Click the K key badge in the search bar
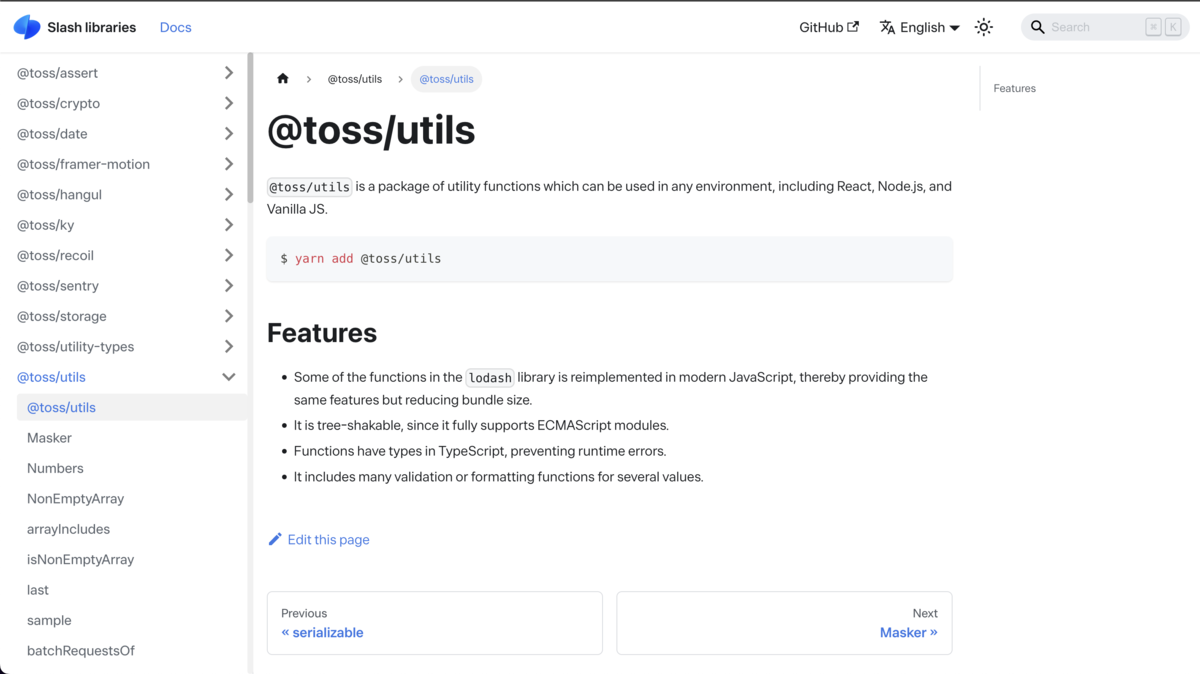The height and width of the screenshot is (674, 1200). click(1172, 27)
